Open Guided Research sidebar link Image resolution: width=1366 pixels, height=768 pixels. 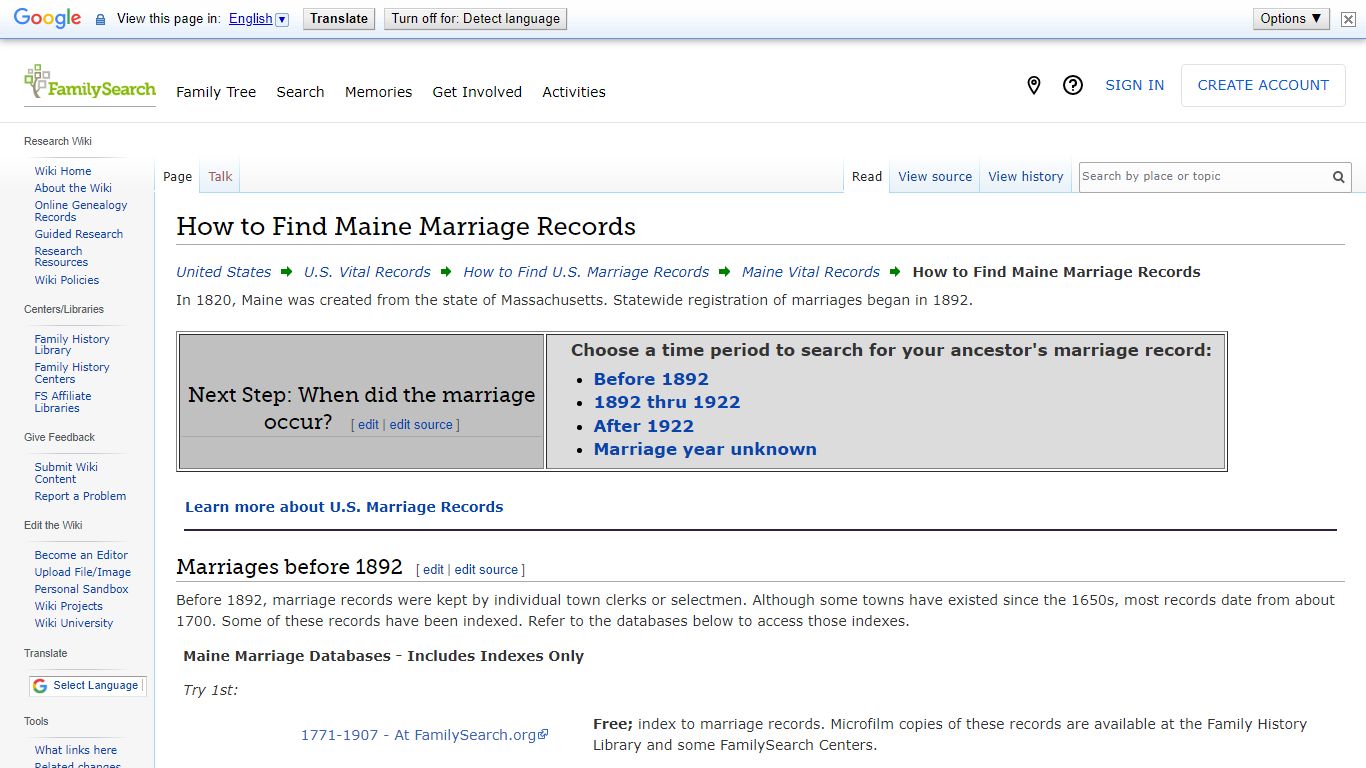pos(79,234)
